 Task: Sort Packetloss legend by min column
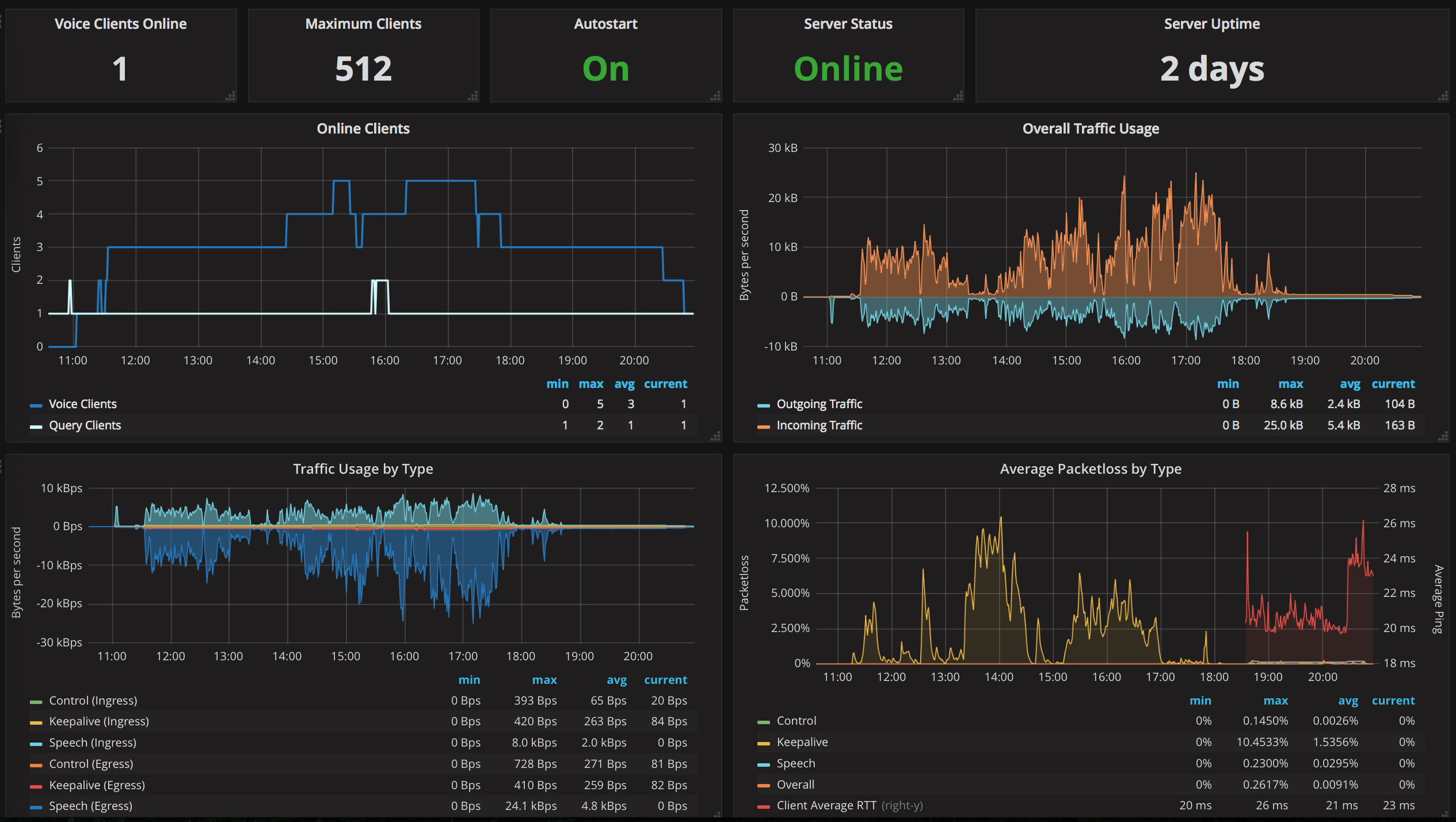[x=1200, y=701]
